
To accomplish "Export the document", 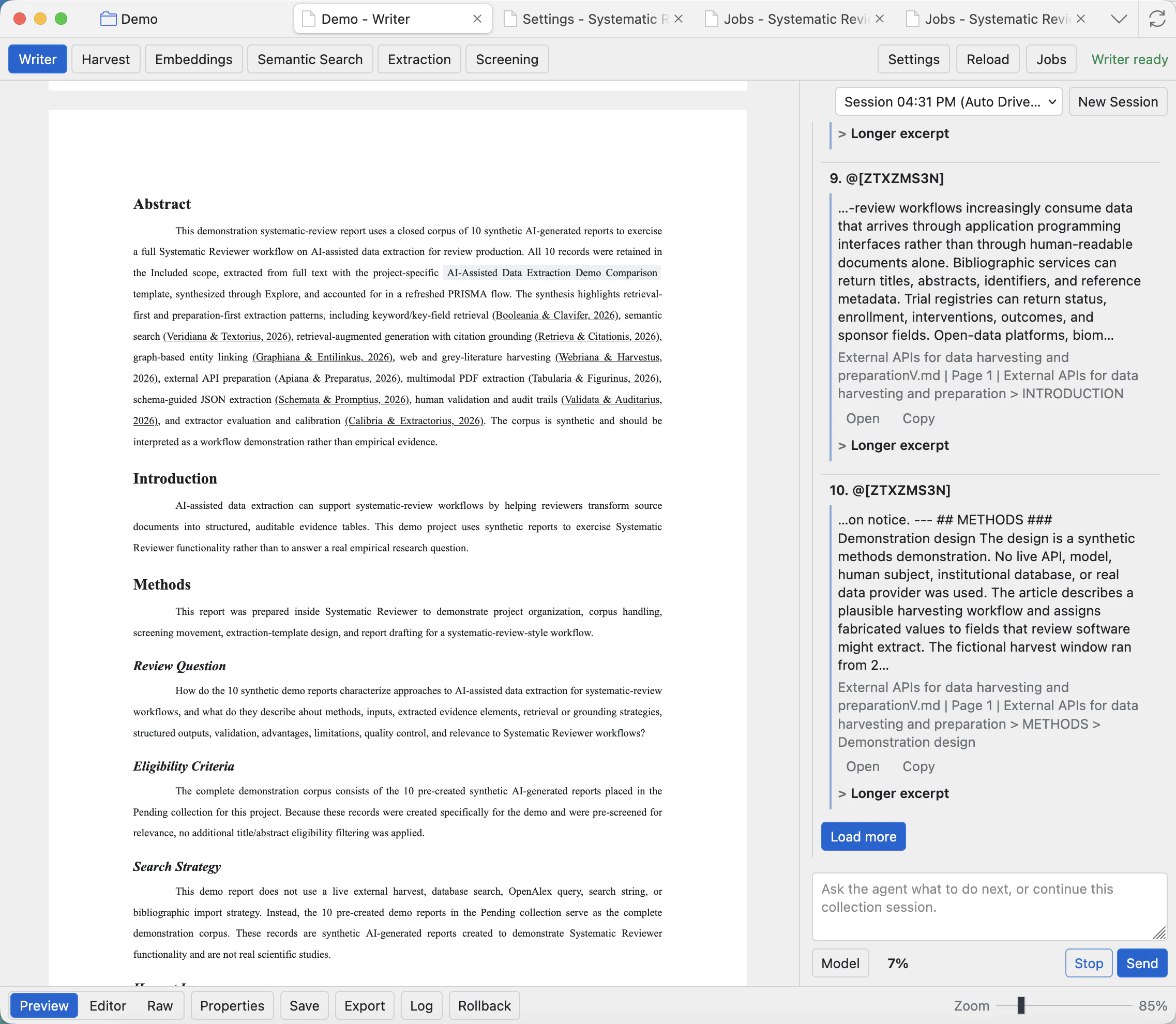I will point(365,1006).
